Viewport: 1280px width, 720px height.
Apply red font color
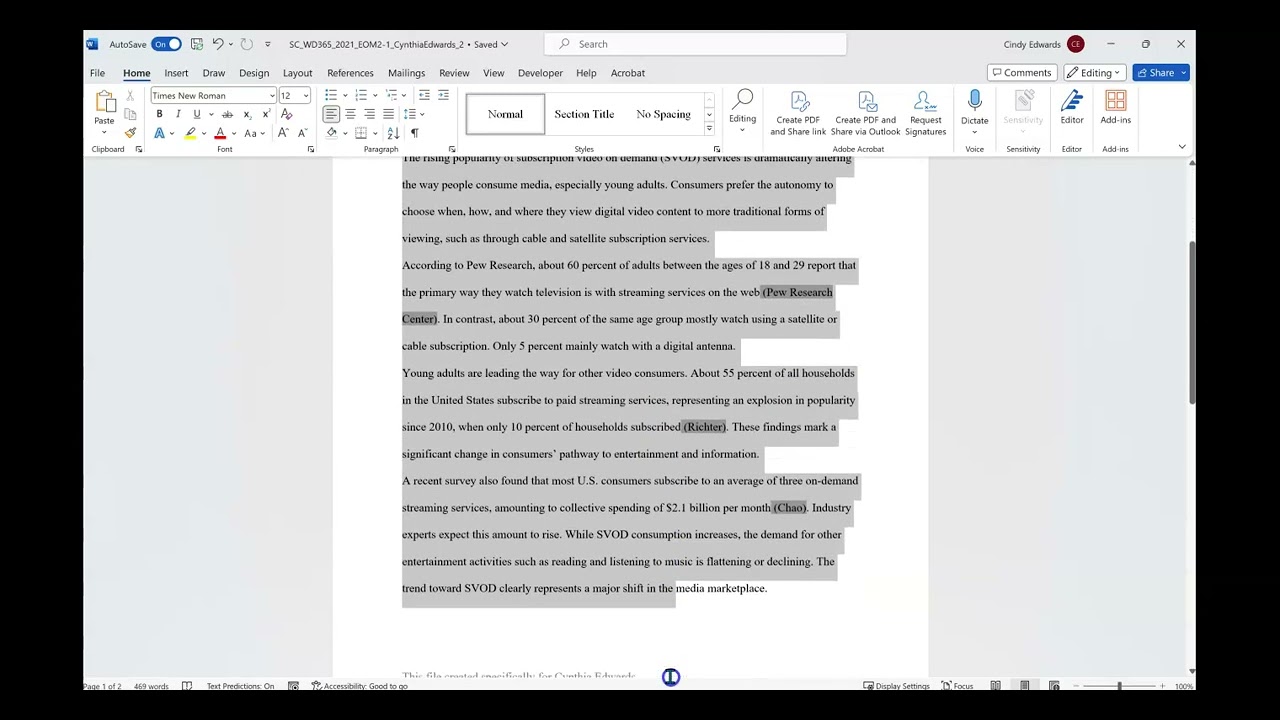pyautogui.click(x=220, y=133)
